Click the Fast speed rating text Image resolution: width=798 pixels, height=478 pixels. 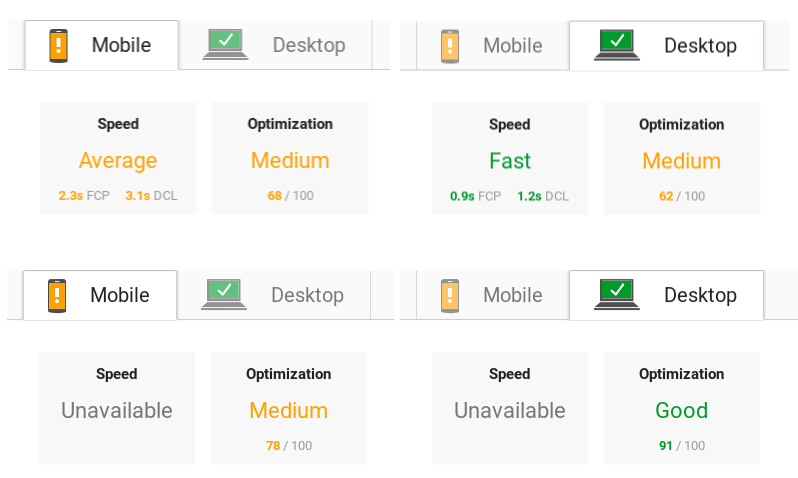point(510,160)
